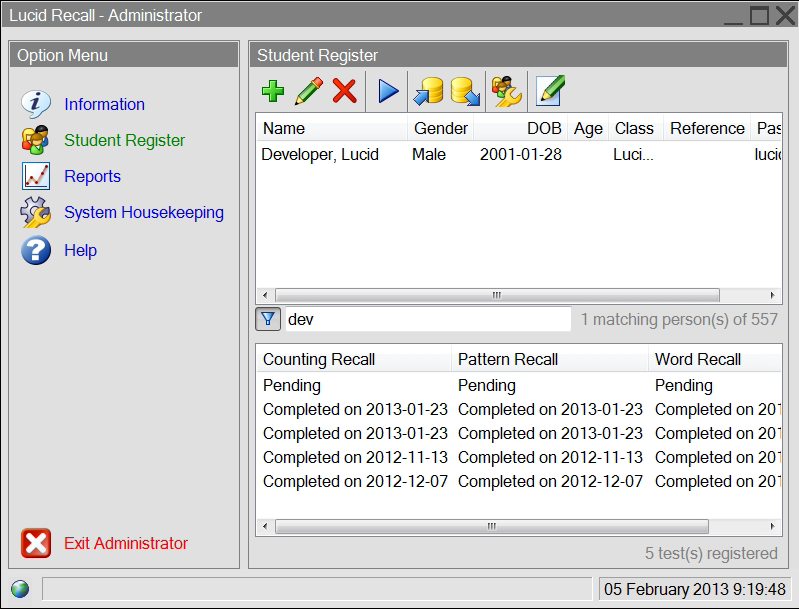Click the status bar date and time
799x609 pixels.
pos(695,589)
